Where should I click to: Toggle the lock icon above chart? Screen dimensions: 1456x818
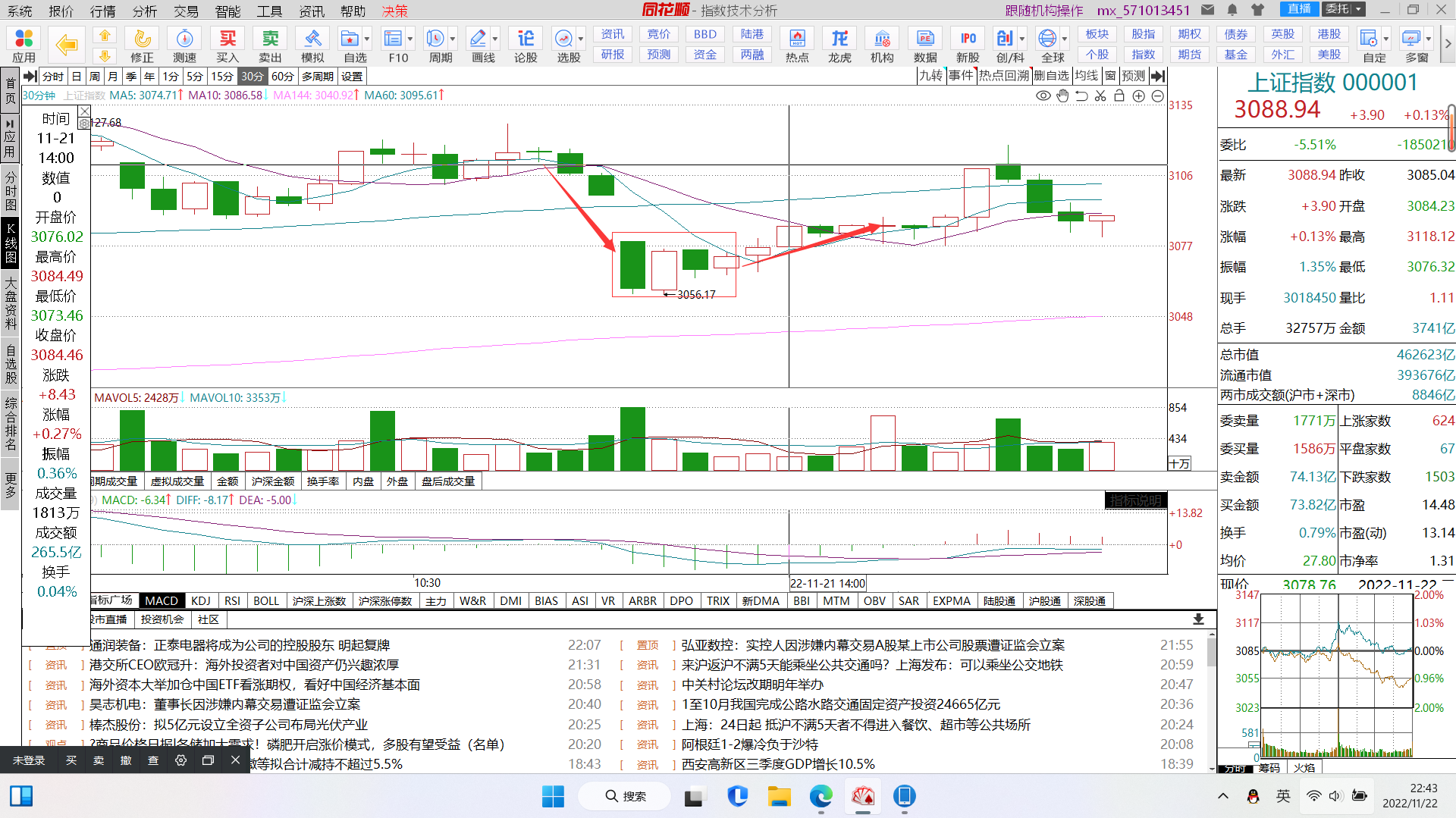(1119, 96)
